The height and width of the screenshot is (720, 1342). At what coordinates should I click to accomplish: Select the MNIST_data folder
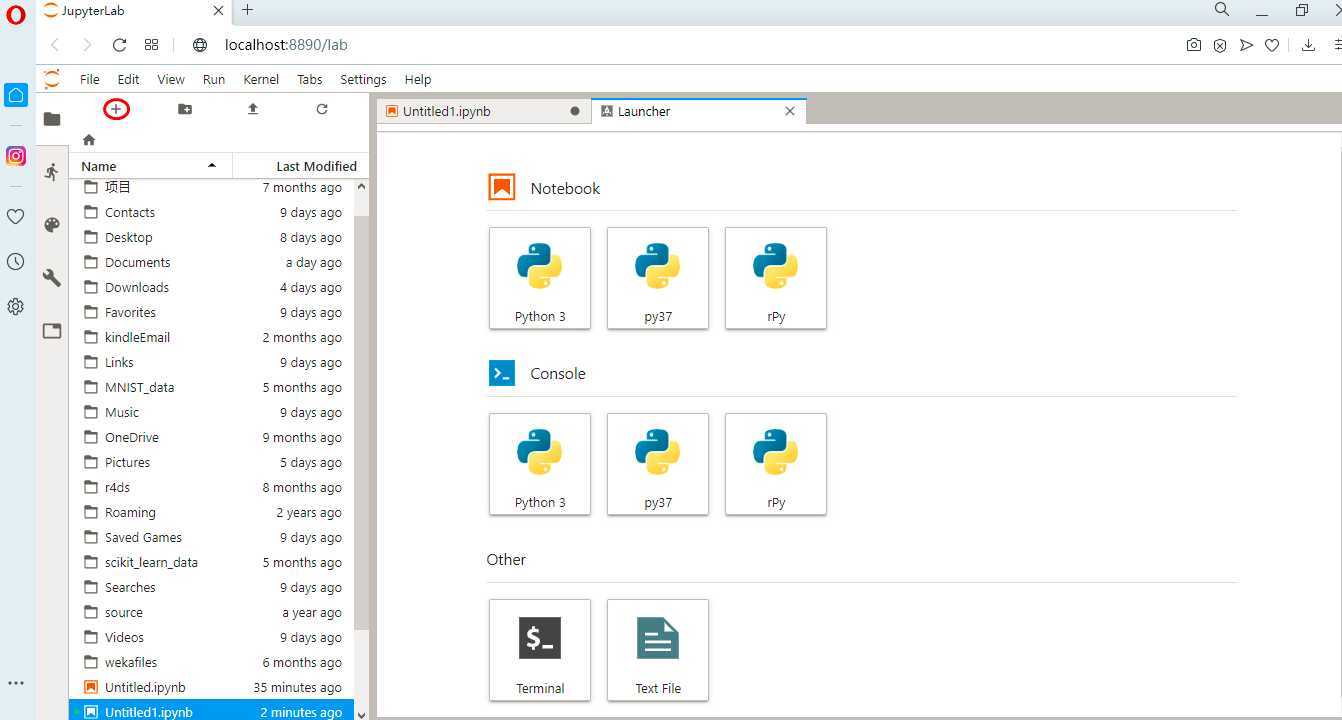212,387
